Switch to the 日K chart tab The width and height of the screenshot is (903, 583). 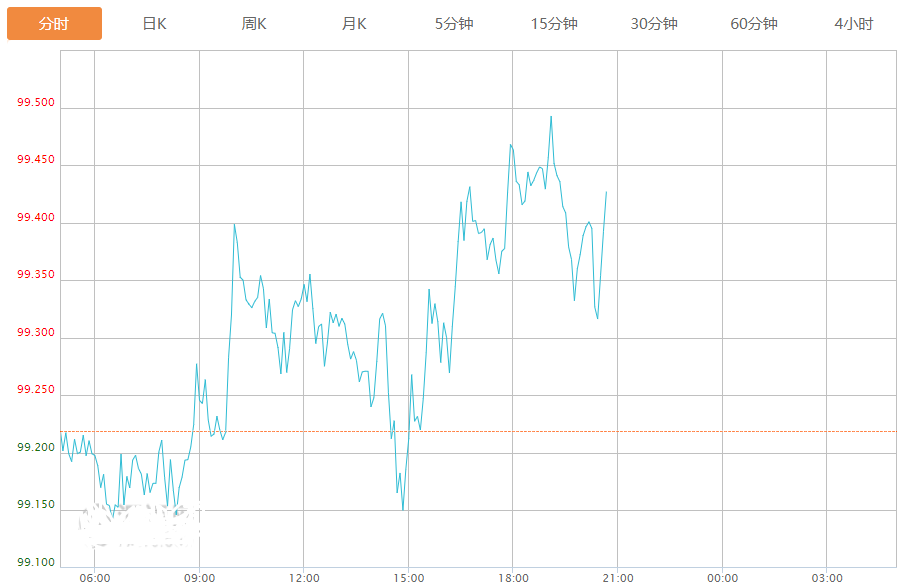[154, 23]
